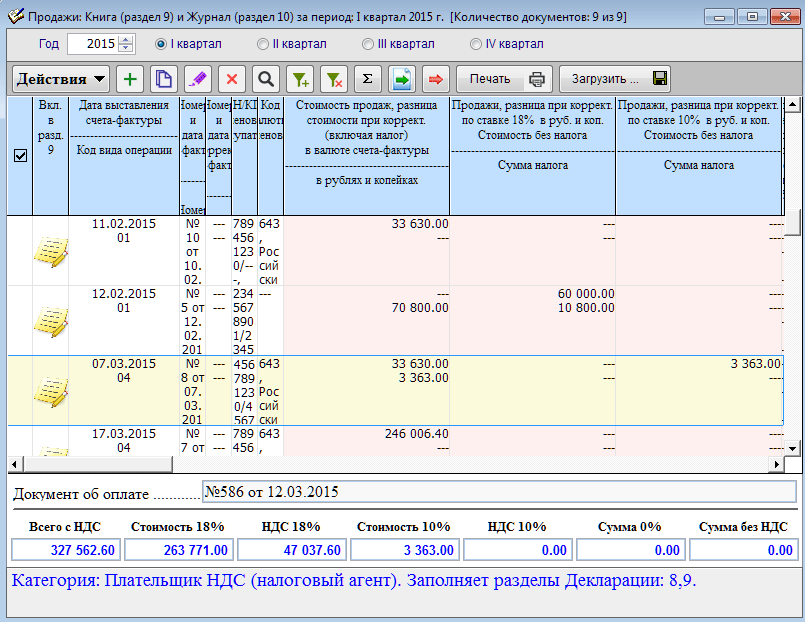Increase year with the spinner up arrow

point(126,39)
